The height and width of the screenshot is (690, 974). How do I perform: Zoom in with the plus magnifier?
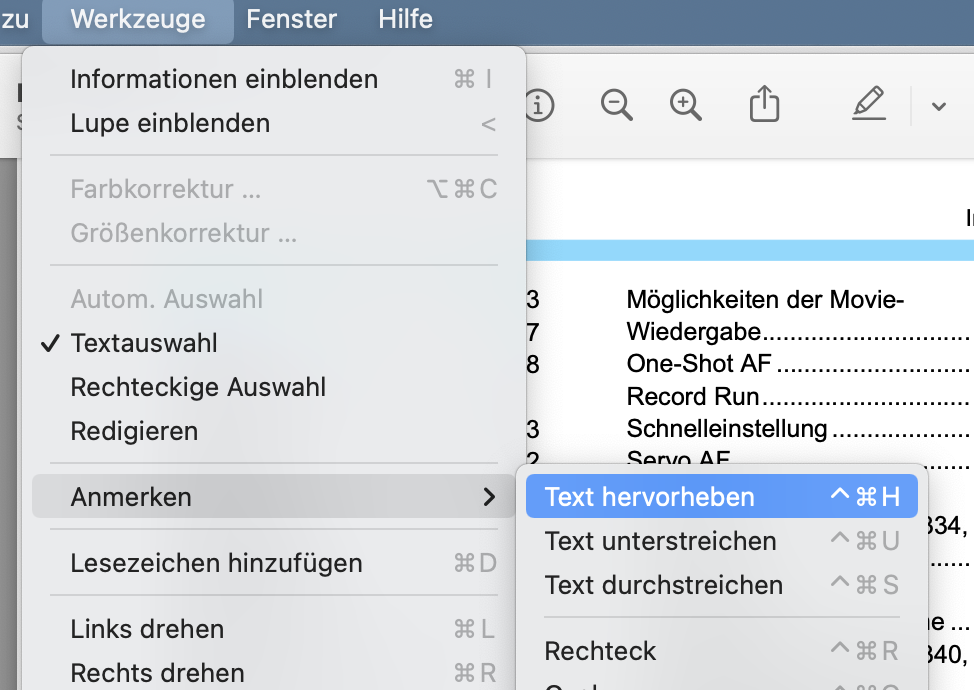[686, 105]
